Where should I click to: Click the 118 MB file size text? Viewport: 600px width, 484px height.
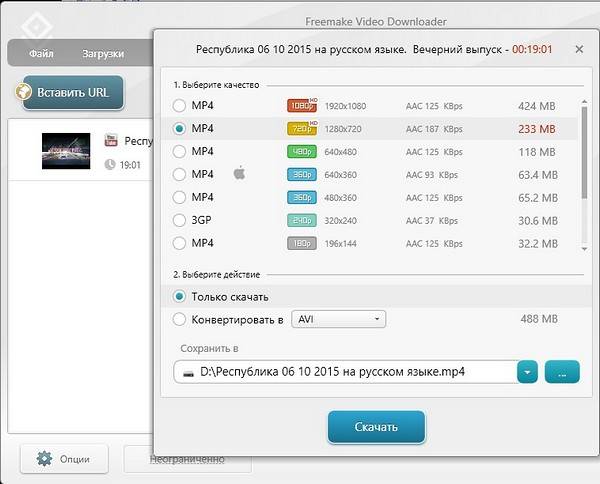point(537,152)
